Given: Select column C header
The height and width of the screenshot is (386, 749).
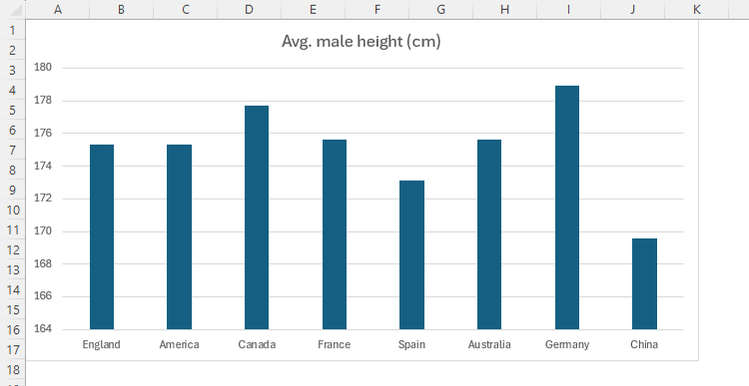Looking at the screenshot, I should click(x=185, y=10).
